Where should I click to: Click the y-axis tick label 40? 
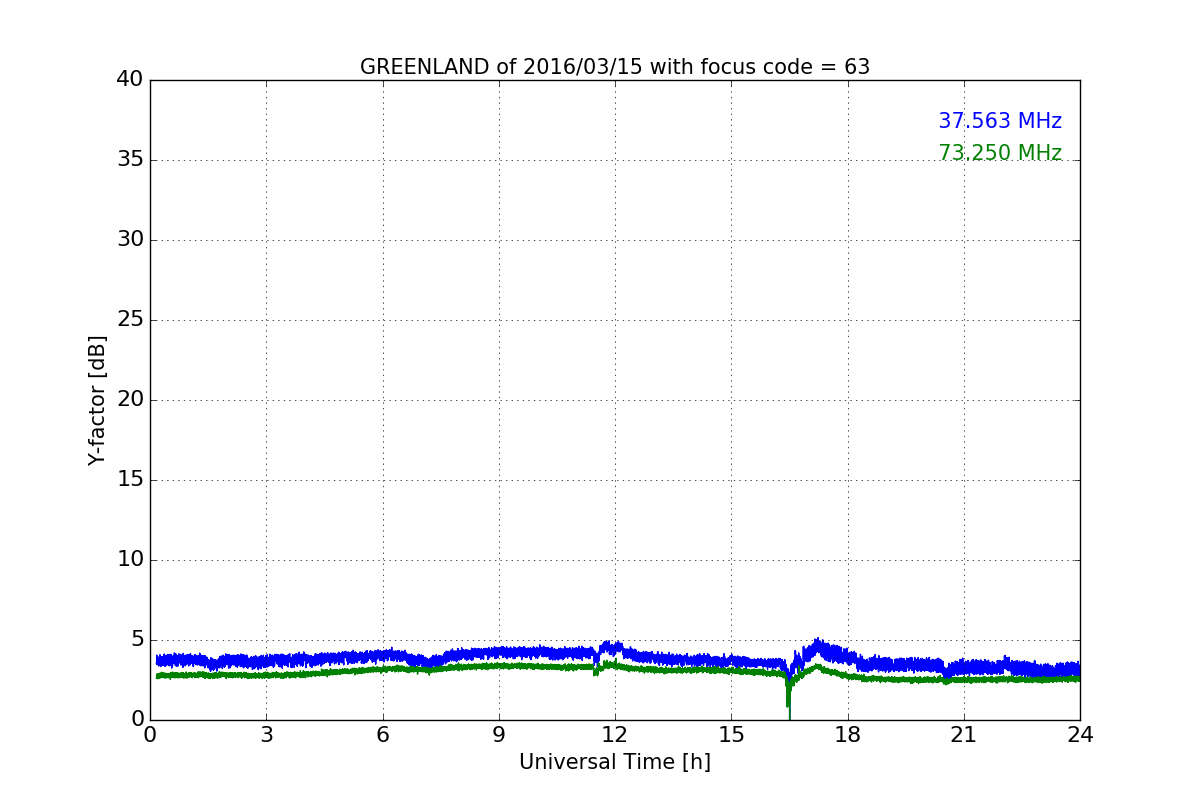[130, 80]
